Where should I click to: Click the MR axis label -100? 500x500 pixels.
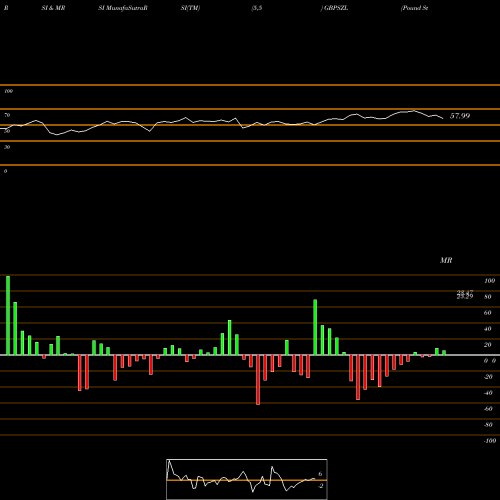pyautogui.click(x=490, y=441)
